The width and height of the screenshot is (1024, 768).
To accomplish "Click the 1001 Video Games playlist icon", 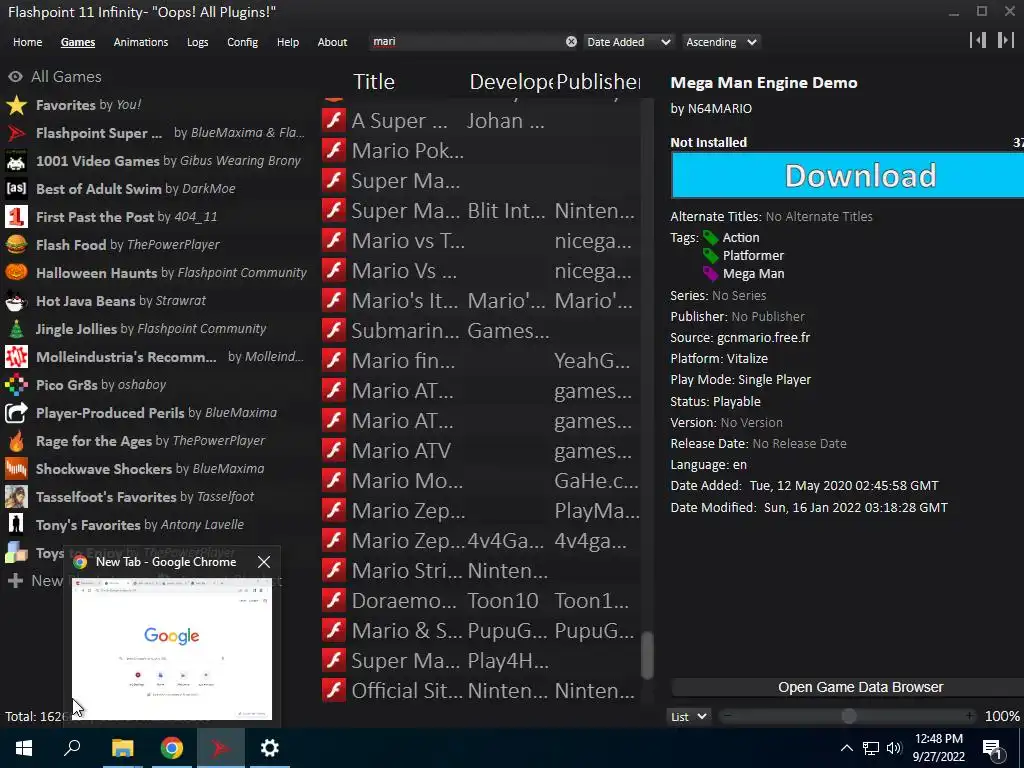I will (x=16, y=161).
